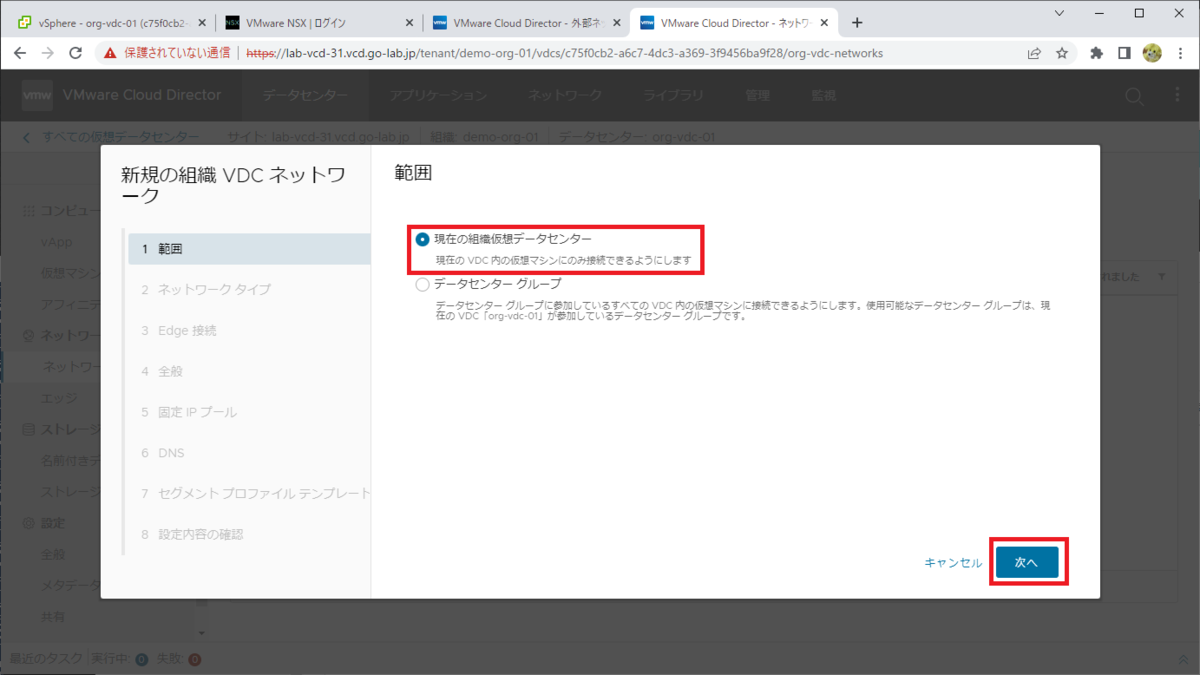Screen dimensions: 1200x675
Task: Select wizard step 1 範囲
Action: [249, 249]
